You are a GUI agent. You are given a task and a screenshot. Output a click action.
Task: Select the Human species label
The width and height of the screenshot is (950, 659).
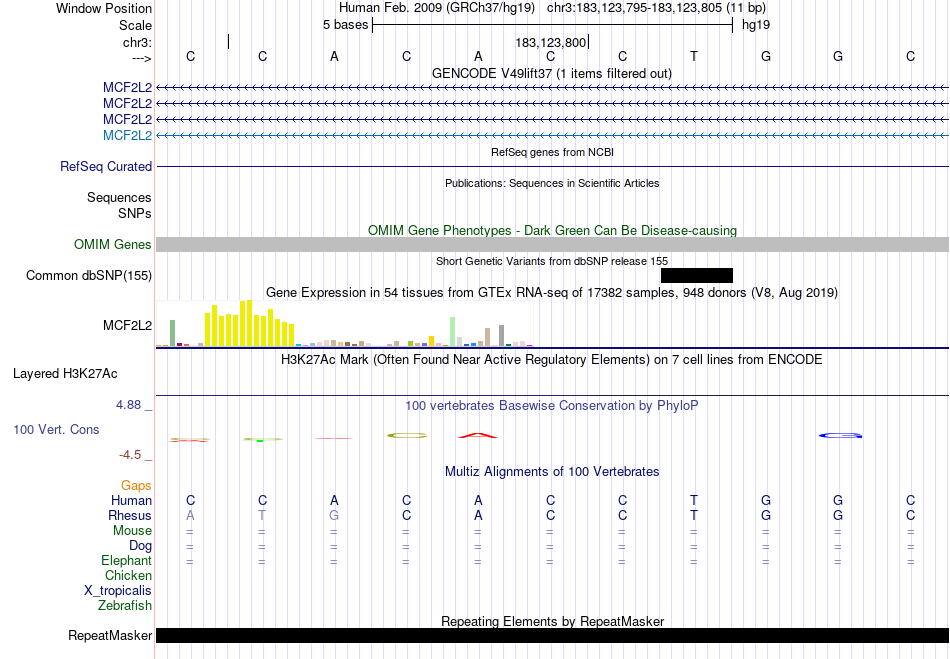click(131, 500)
